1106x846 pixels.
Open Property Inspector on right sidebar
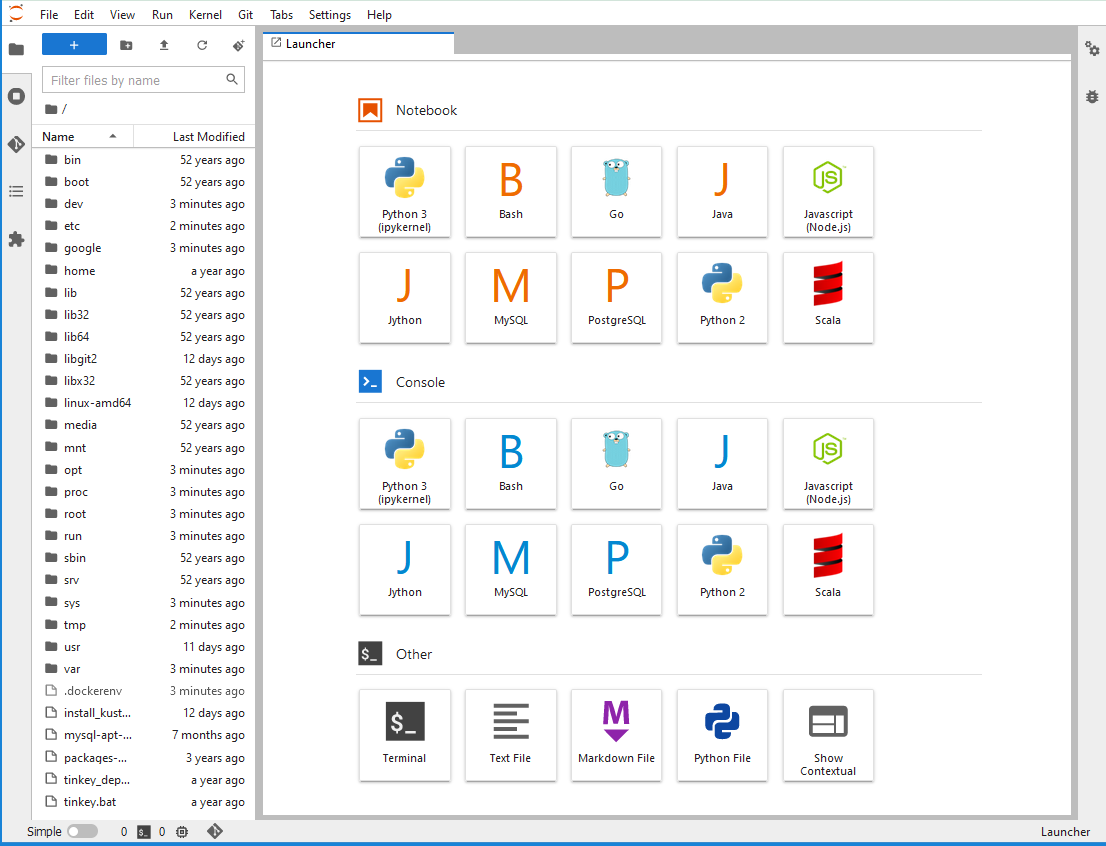[1092, 49]
